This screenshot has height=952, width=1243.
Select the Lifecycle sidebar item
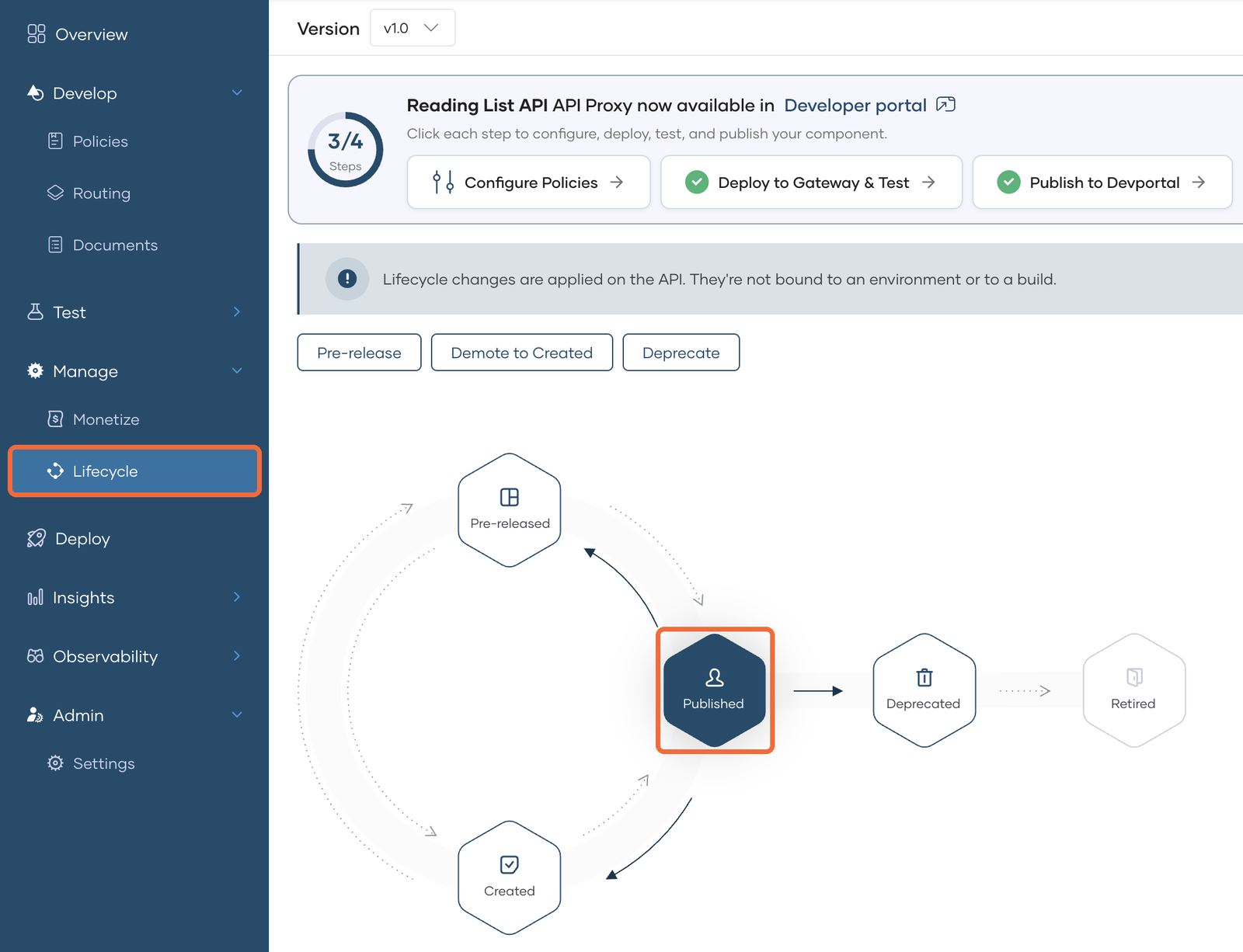pos(134,471)
